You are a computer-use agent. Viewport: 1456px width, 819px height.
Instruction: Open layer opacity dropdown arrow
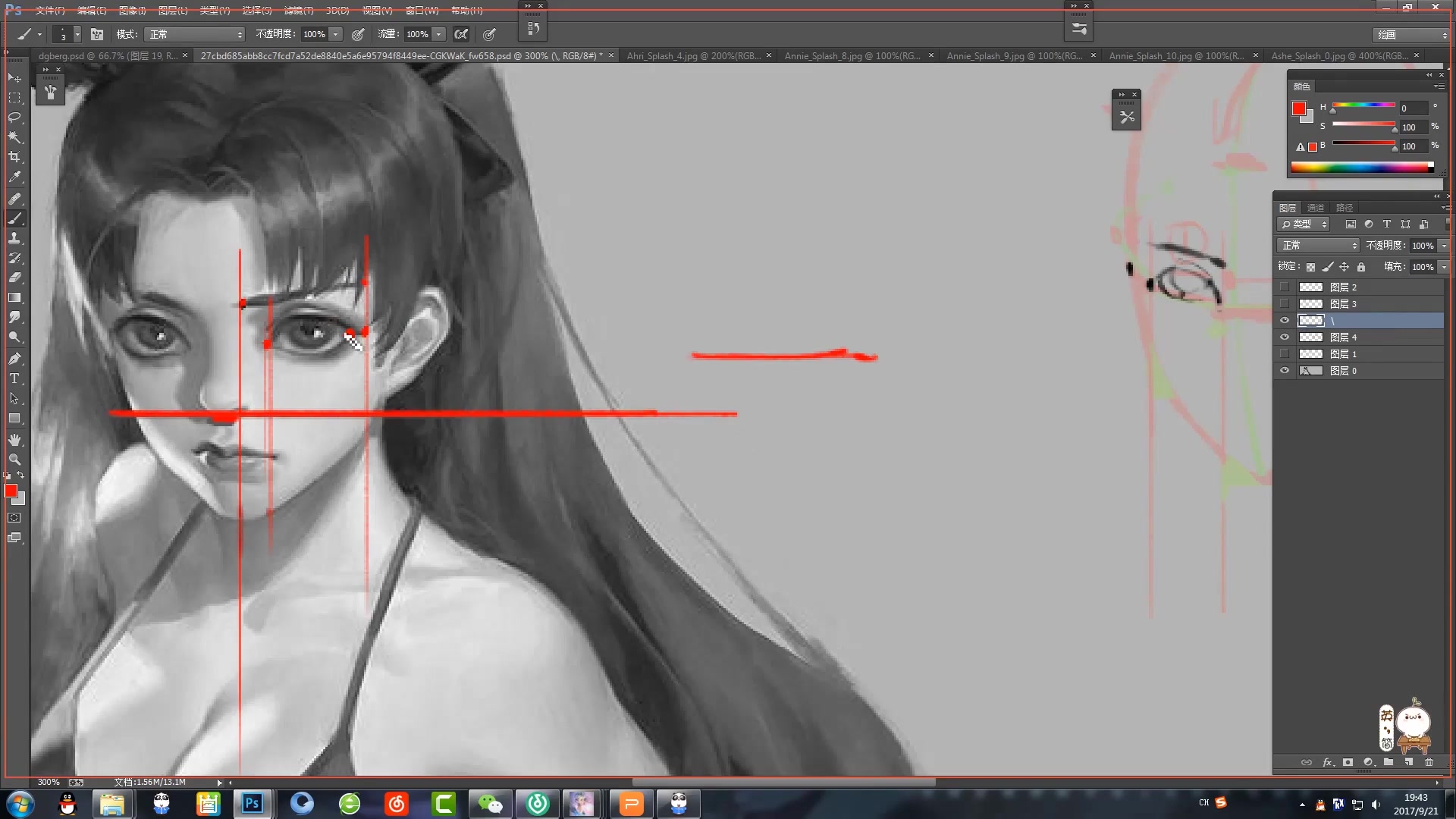(x=1443, y=246)
